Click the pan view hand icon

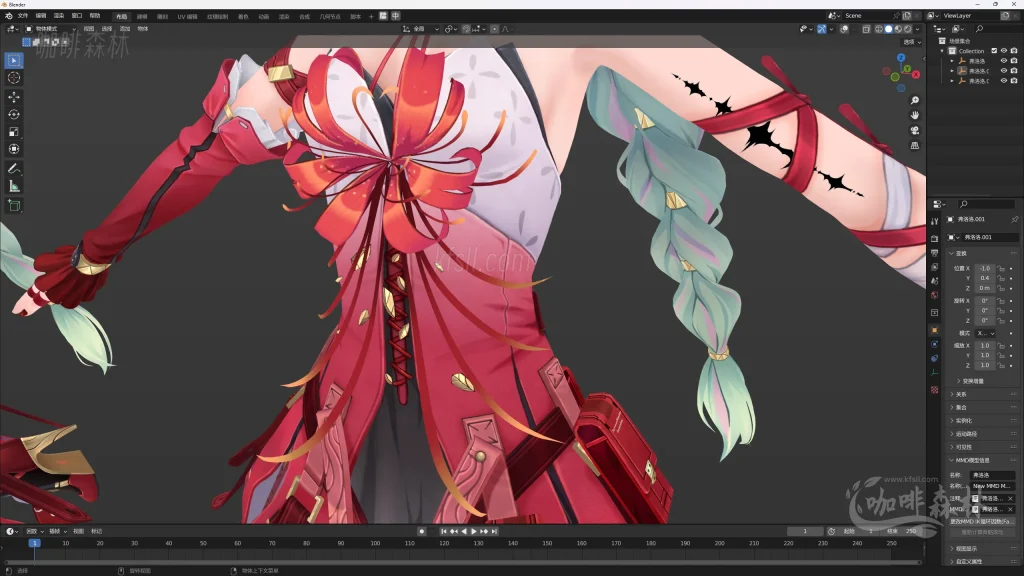point(914,115)
